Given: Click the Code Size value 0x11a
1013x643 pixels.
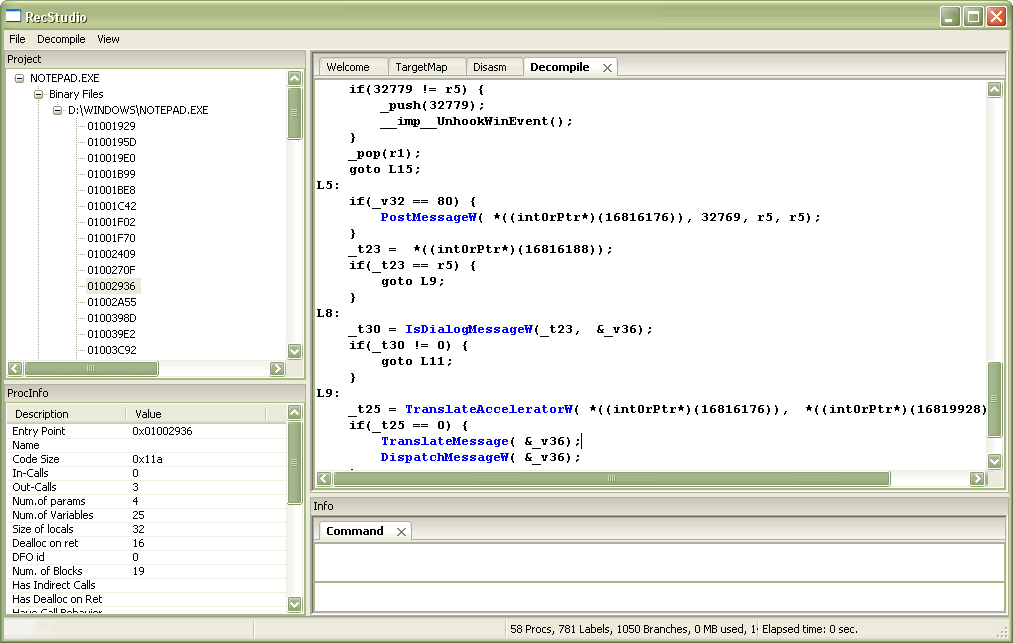Looking at the screenshot, I should [x=147, y=459].
